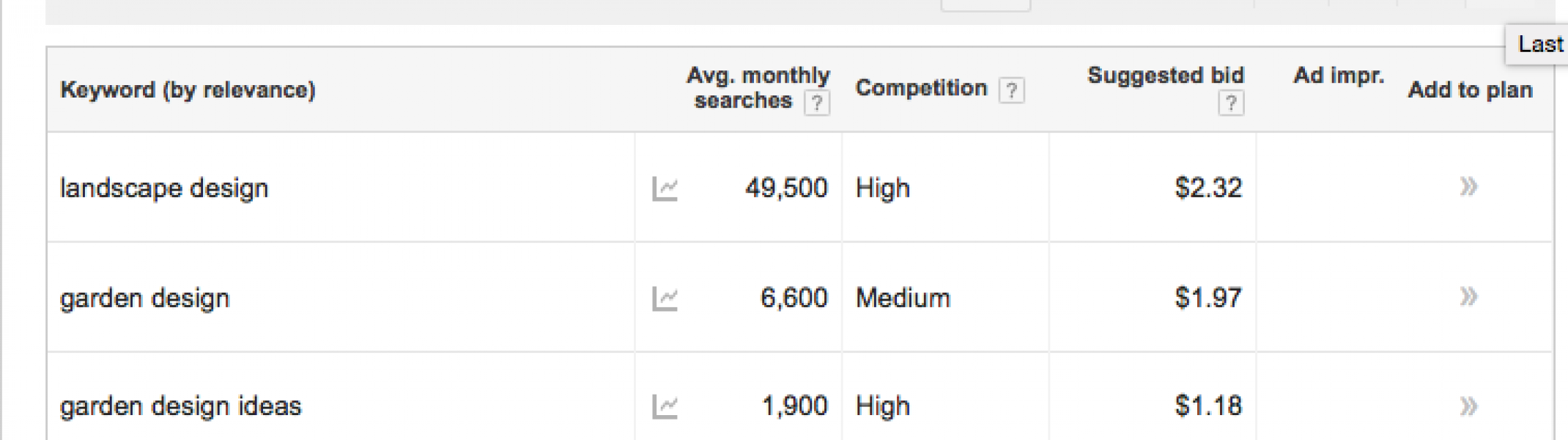This screenshot has width=1568, height=440.
Task: Select the garden design ideas keyword
Action: pos(180,406)
